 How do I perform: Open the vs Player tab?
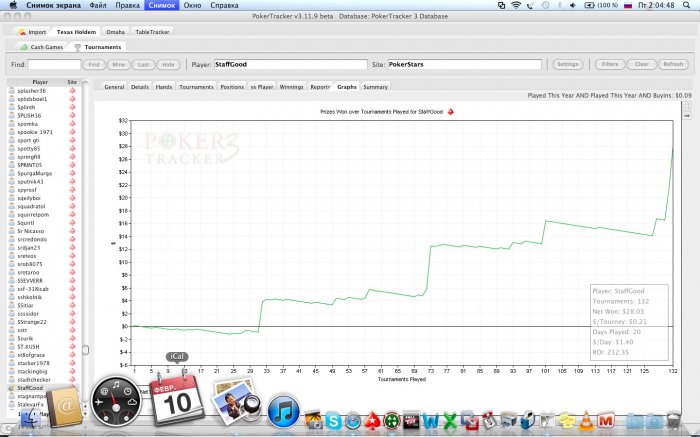point(262,87)
